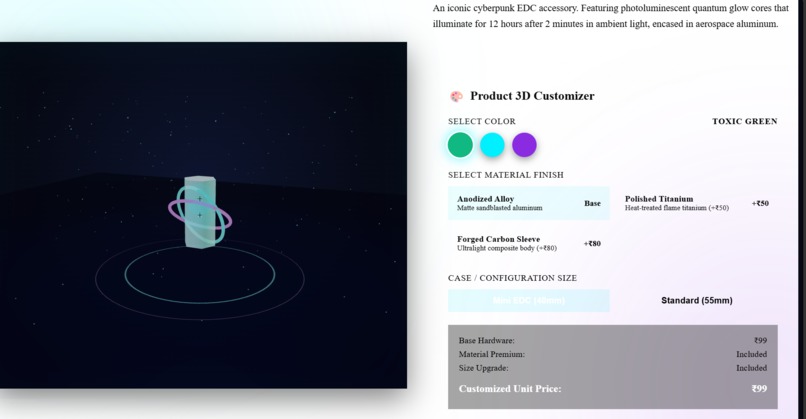Click the Size Upgrade label

(x=483, y=368)
